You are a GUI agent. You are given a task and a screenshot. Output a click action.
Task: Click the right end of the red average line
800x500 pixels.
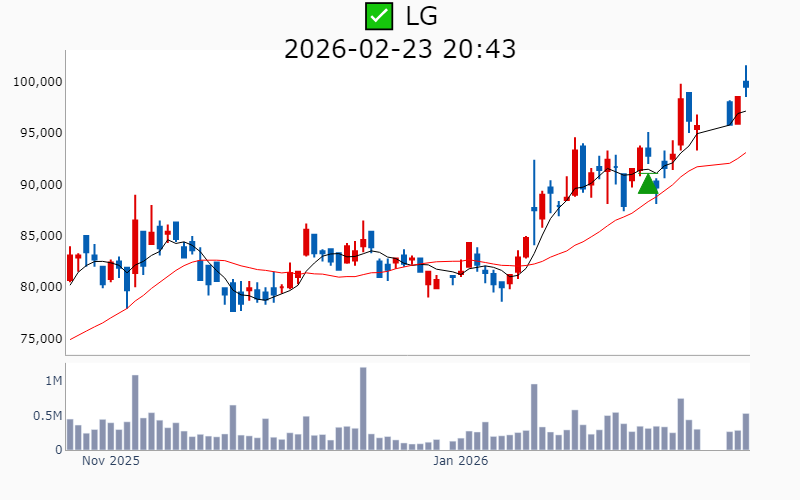745,153
